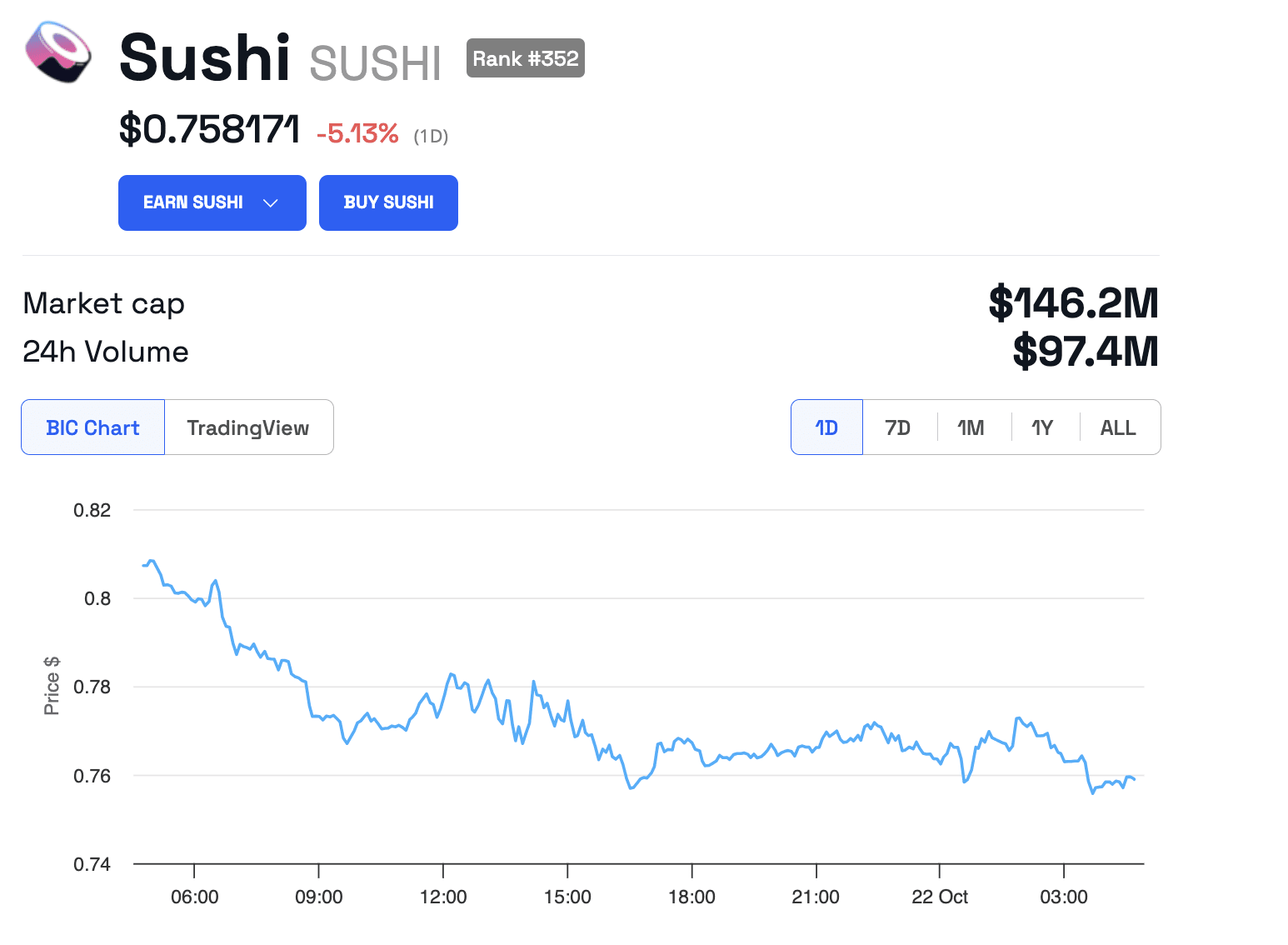Screen dimensions: 1288x945
Task: Choose the 1M timeframe
Action: pyautogui.click(x=971, y=427)
